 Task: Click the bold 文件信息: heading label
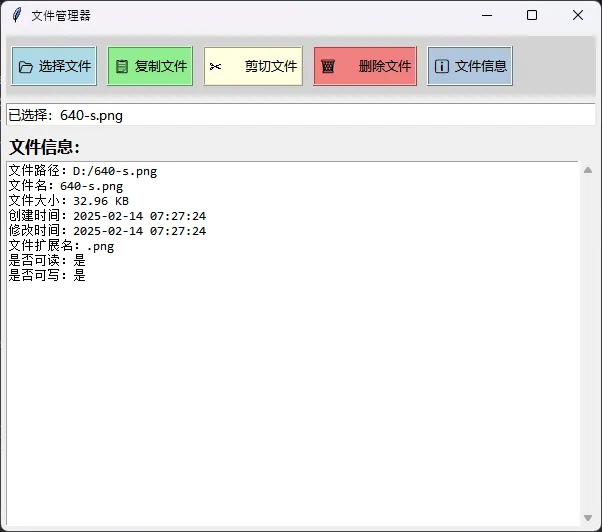coord(44,147)
